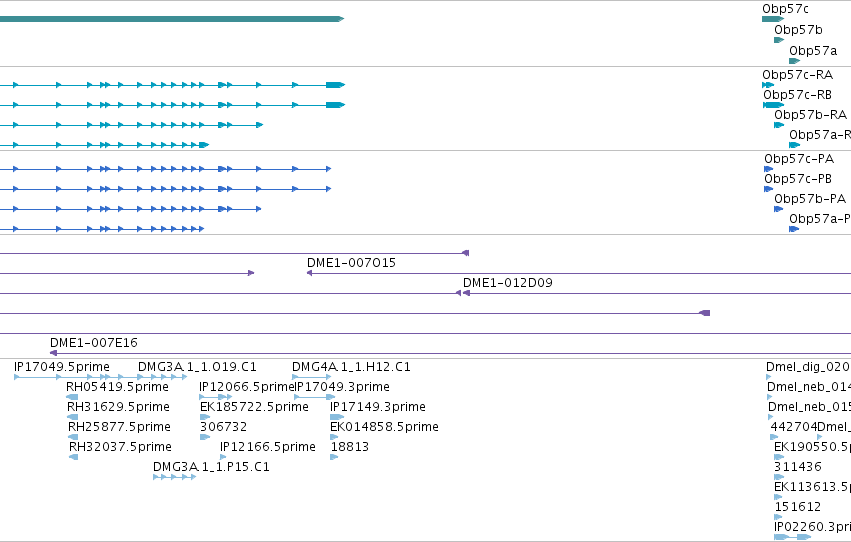Click the IP02260.3pri EST label
This screenshot has height=542, width=851.
click(x=812, y=528)
